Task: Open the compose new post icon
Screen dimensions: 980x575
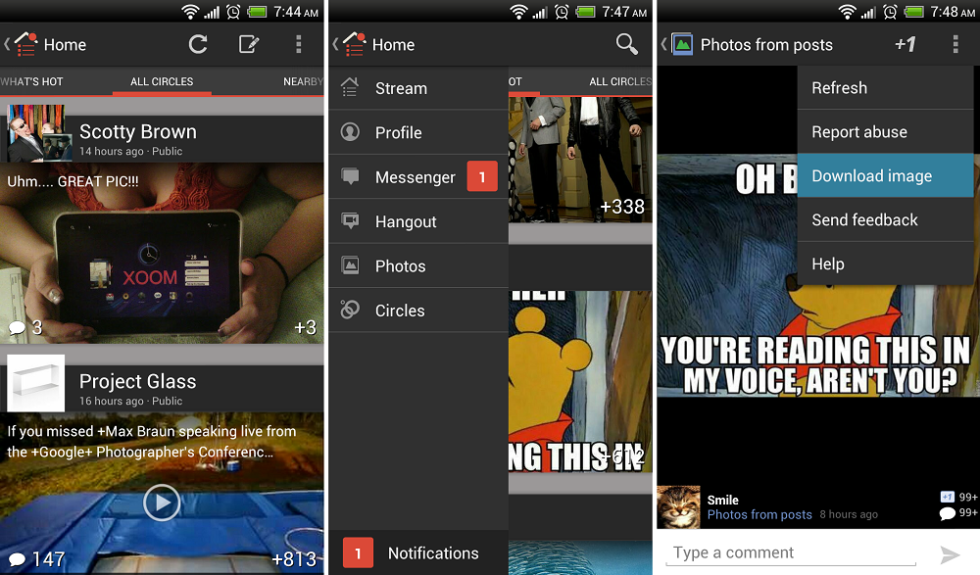Action: click(x=248, y=44)
